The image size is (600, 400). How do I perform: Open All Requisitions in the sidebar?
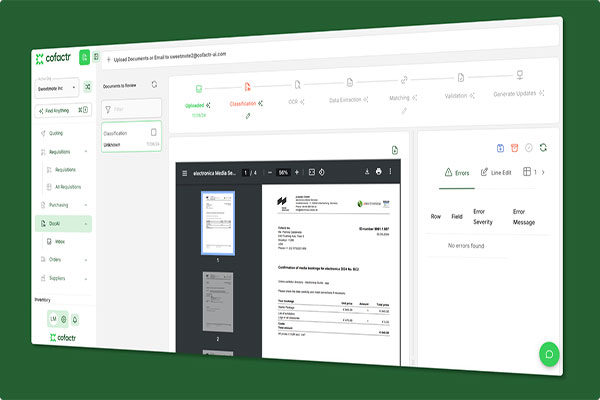[x=68, y=187]
